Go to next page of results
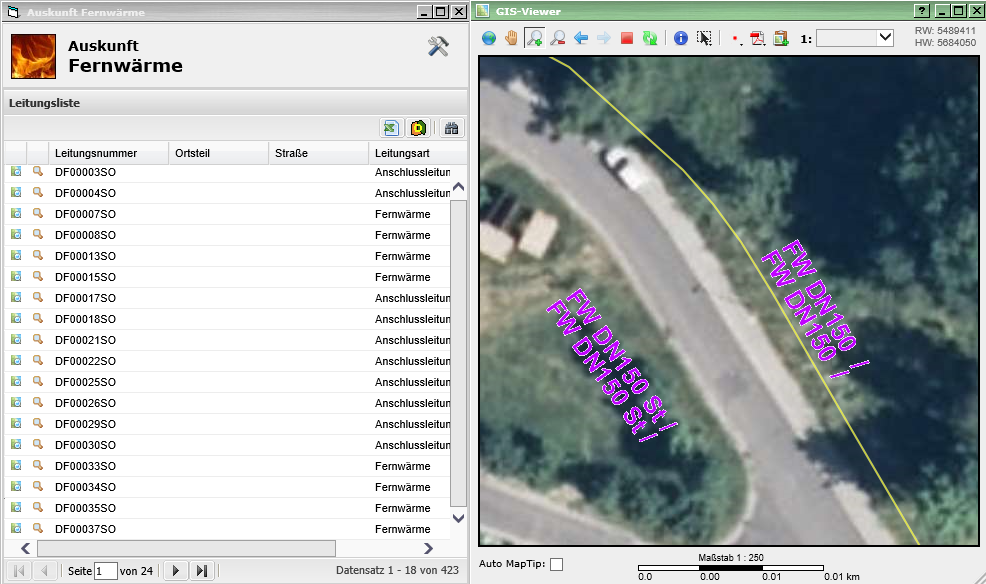 176,571
